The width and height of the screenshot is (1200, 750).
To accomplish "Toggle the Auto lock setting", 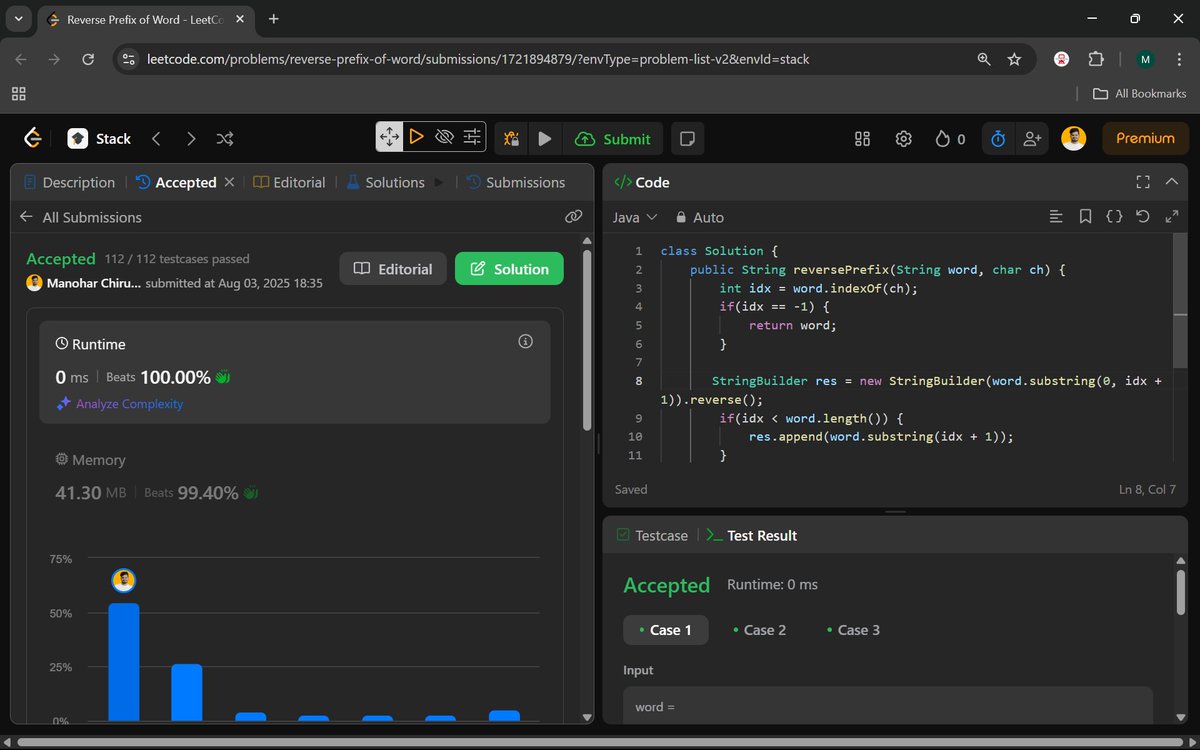I will [x=700, y=217].
